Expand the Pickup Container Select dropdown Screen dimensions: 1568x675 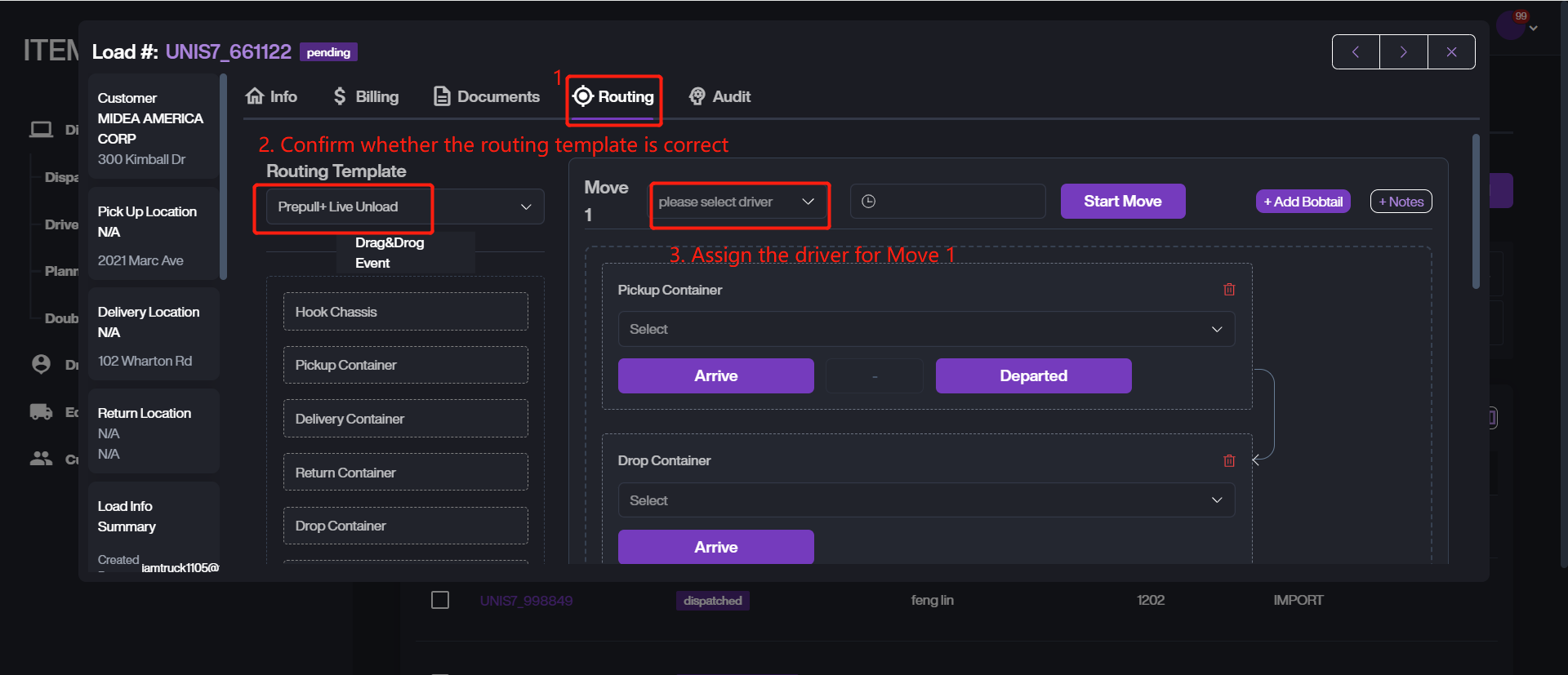[x=925, y=330]
